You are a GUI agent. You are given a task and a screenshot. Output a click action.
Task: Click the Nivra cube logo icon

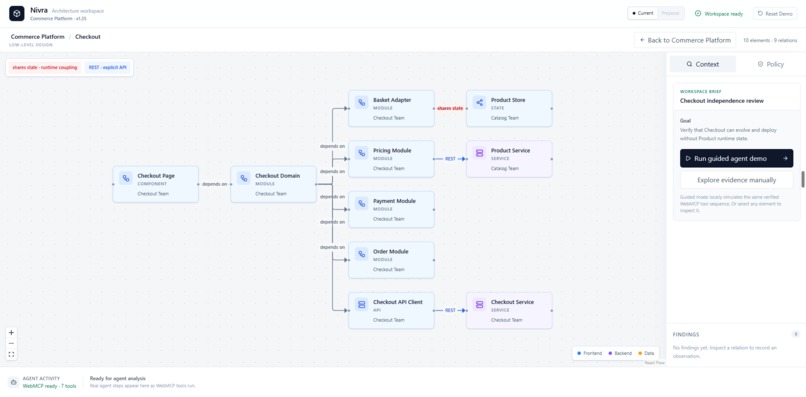[x=16, y=13]
